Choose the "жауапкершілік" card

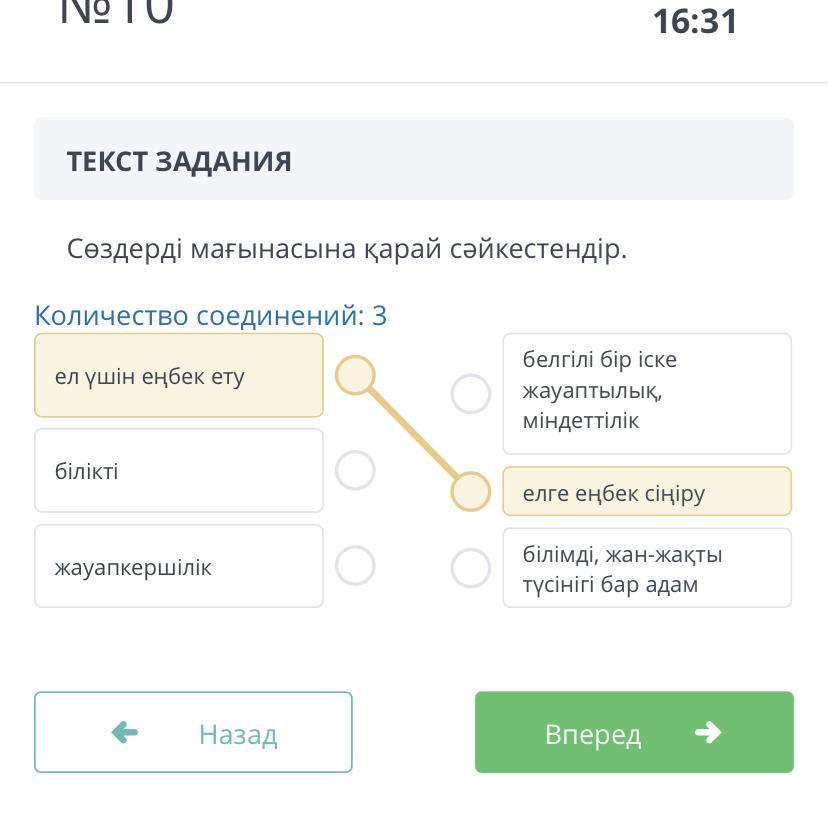pos(179,566)
